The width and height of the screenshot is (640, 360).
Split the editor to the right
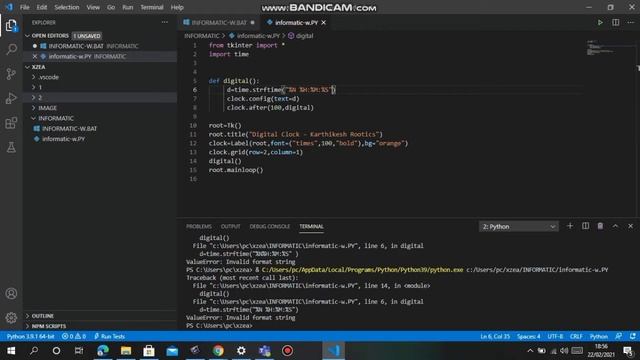click(x=616, y=22)
